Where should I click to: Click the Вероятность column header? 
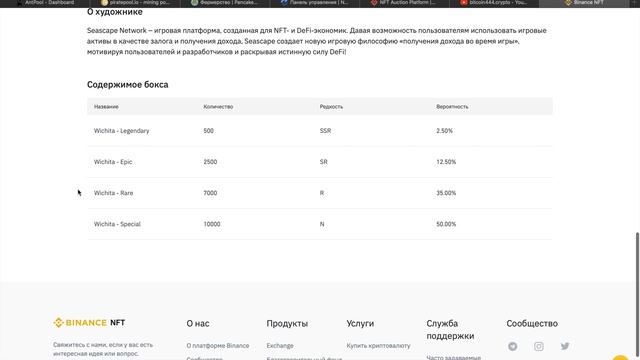(452, 107)
